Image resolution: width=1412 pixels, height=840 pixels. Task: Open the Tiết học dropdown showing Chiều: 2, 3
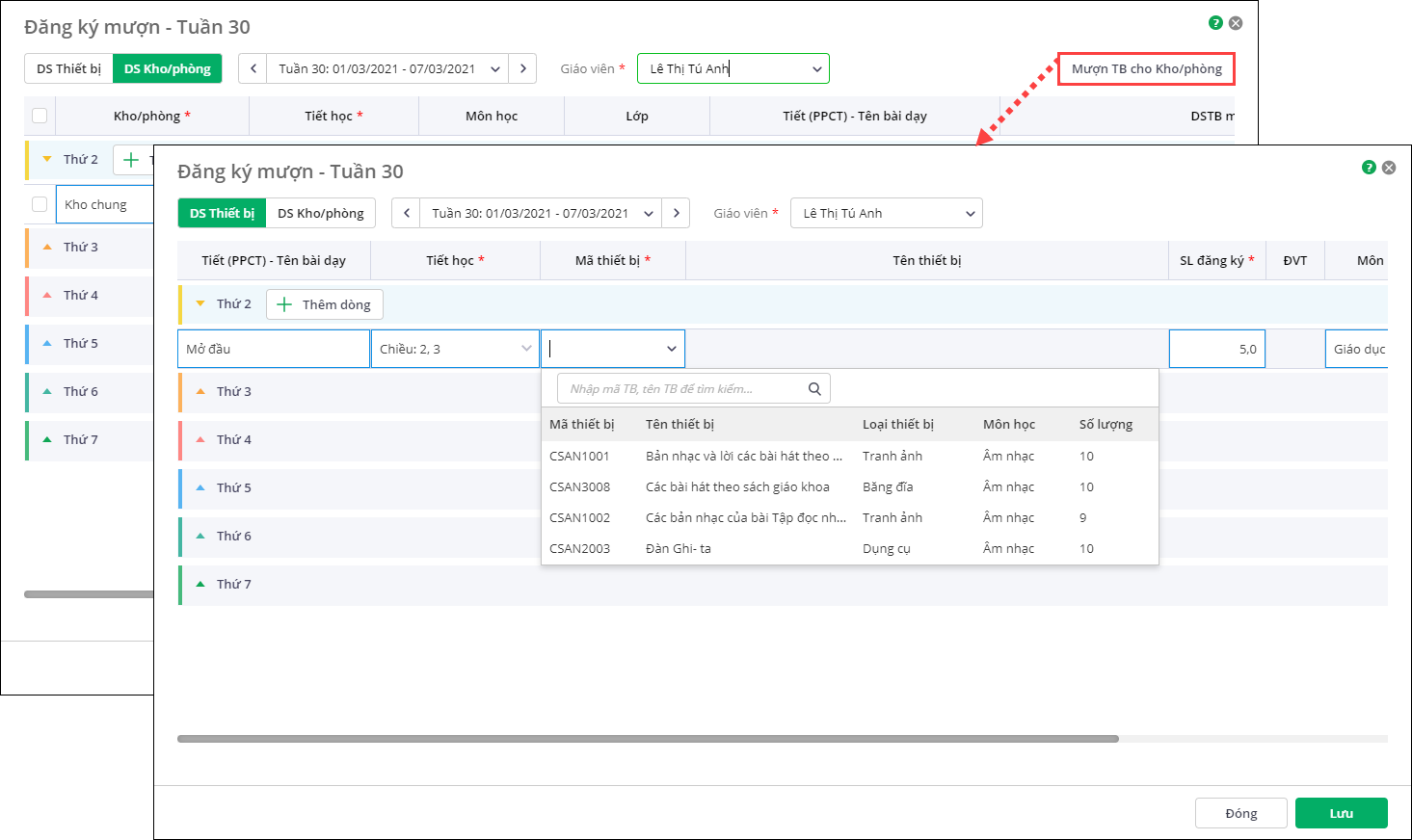[455, 349]
